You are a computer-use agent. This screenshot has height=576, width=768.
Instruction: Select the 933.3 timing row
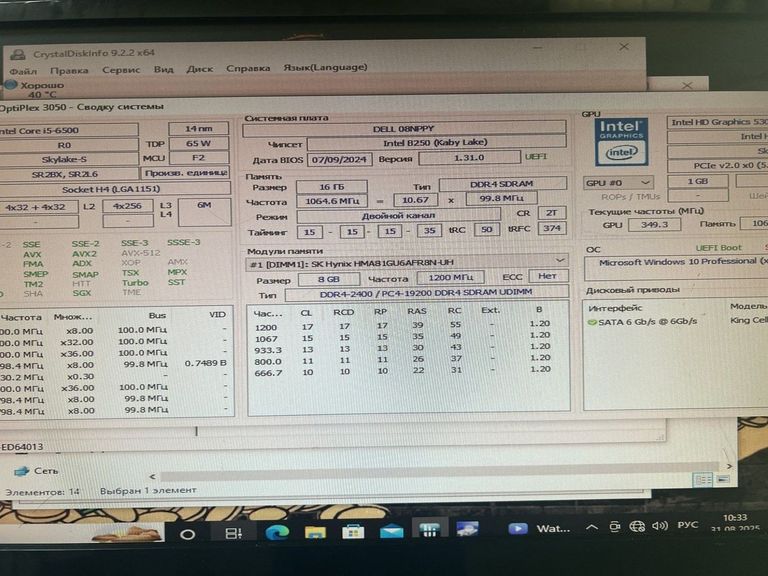[x=402, y=349]
